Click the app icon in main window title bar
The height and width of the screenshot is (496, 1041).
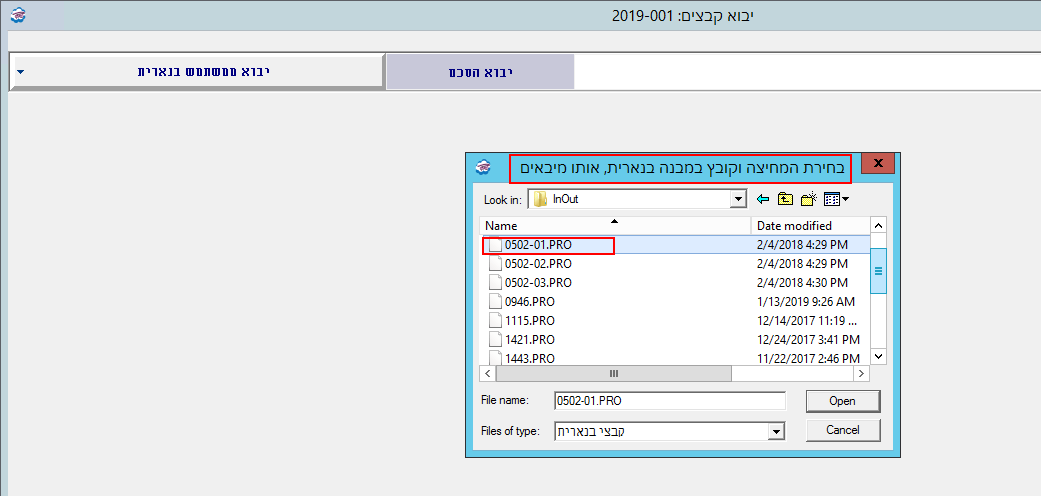[x=15, y=15]
